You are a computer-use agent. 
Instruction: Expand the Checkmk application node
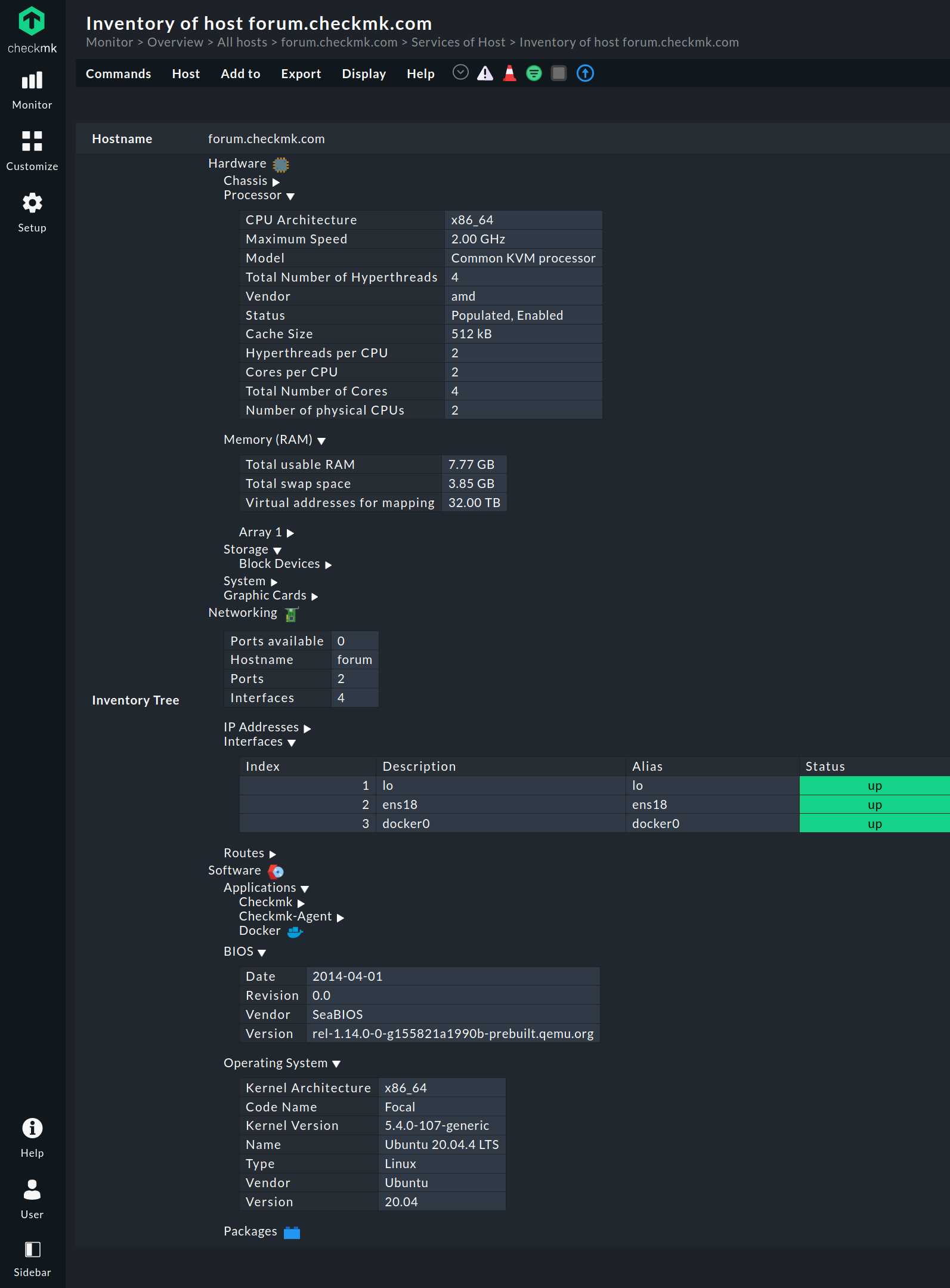[x=301, y=903]
